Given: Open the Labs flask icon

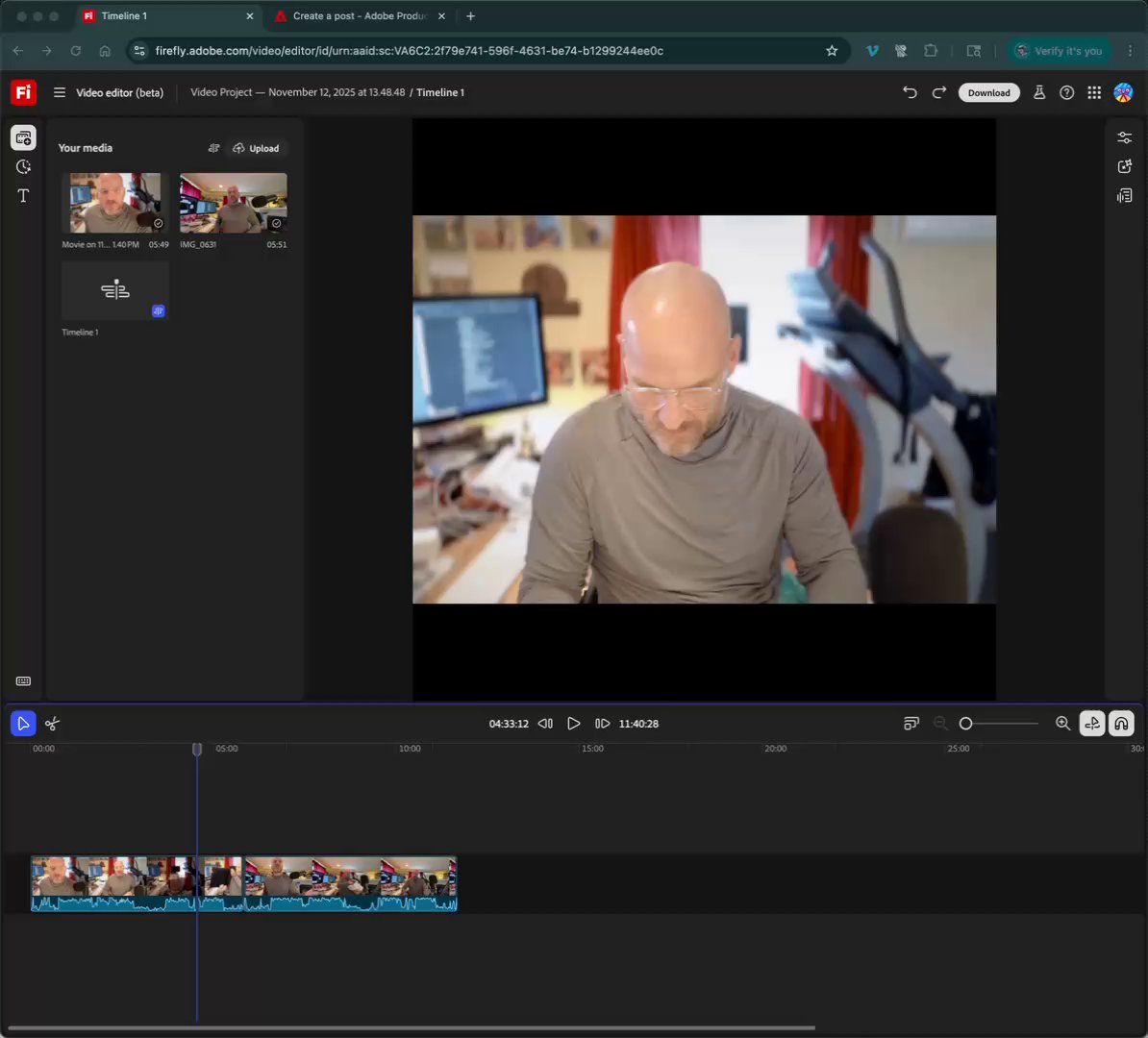Looking at the screenshot, I should pyautogui.click(x=1039, y=92).
